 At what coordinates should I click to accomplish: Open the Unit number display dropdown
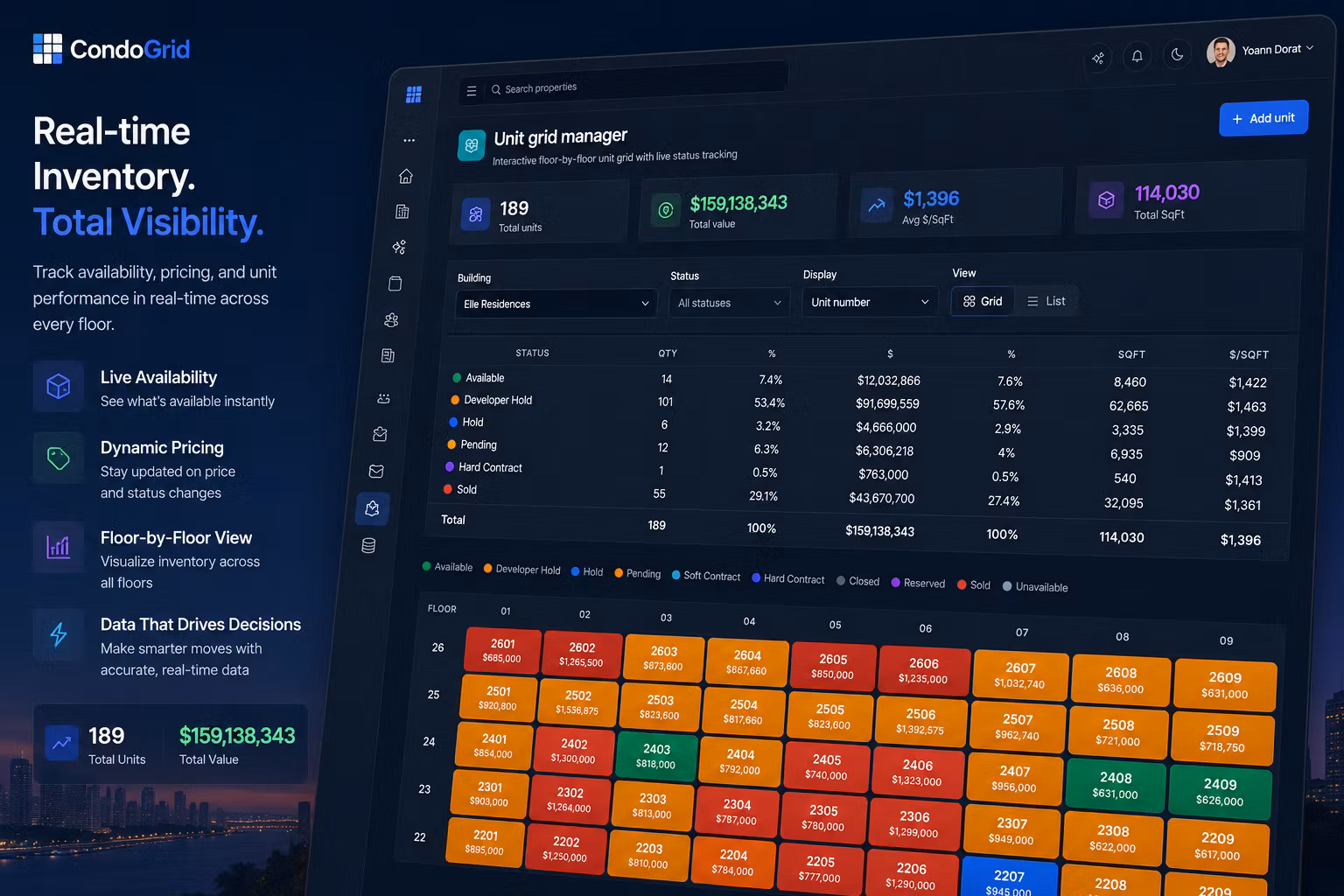point(870,302)
